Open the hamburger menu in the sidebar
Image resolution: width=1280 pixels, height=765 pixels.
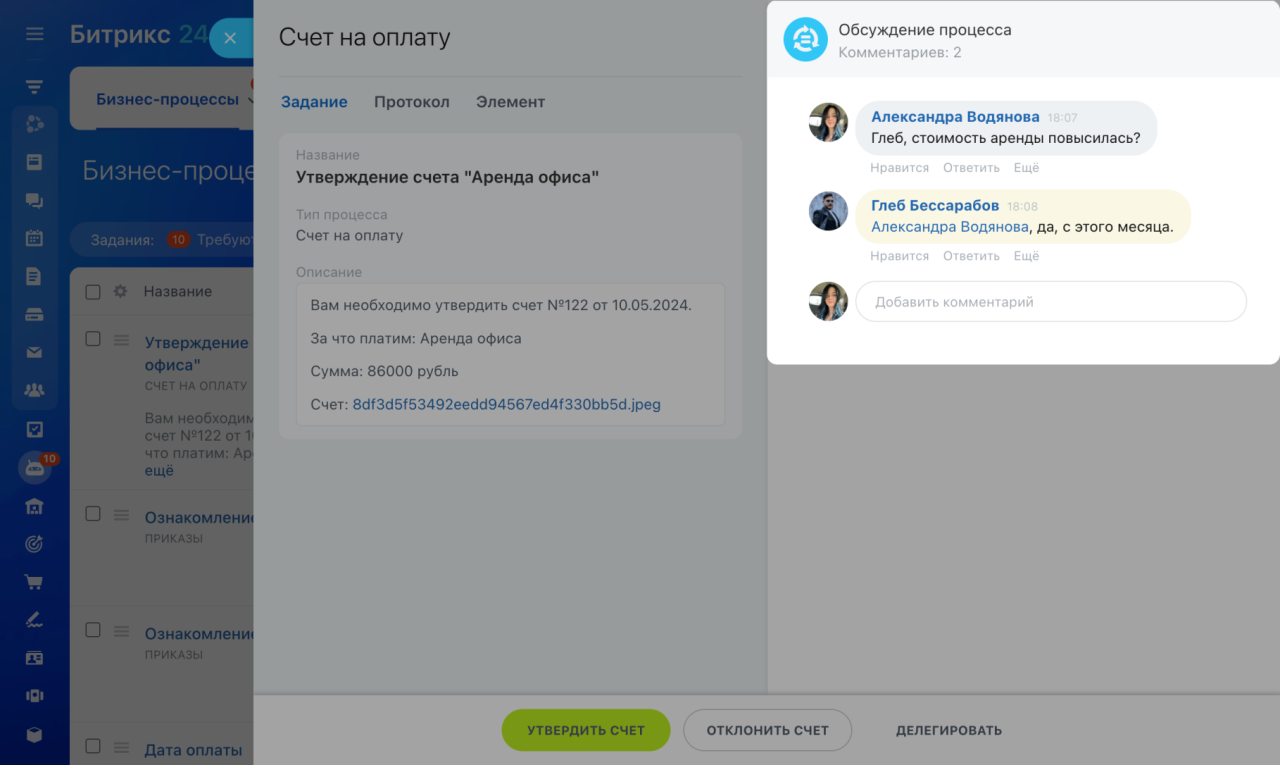35,34
